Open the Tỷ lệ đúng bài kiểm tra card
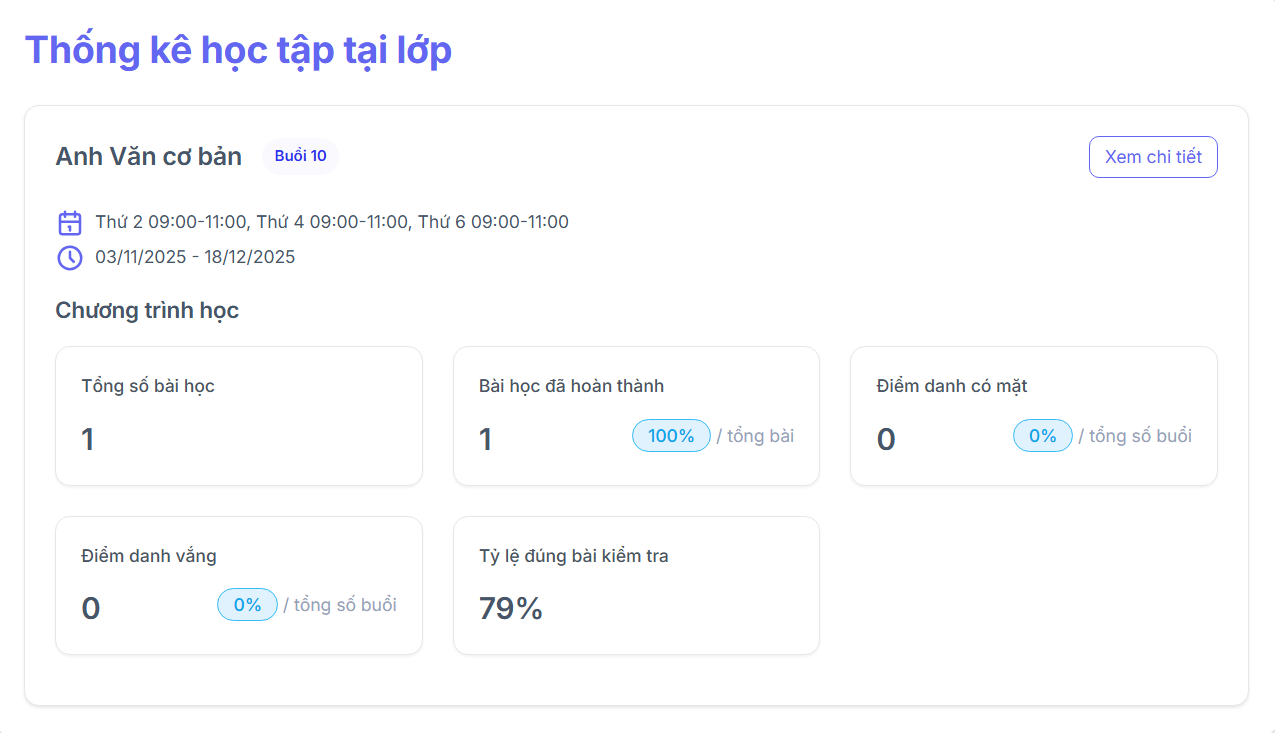The image size is (1275, 733). tap(636, 585)
